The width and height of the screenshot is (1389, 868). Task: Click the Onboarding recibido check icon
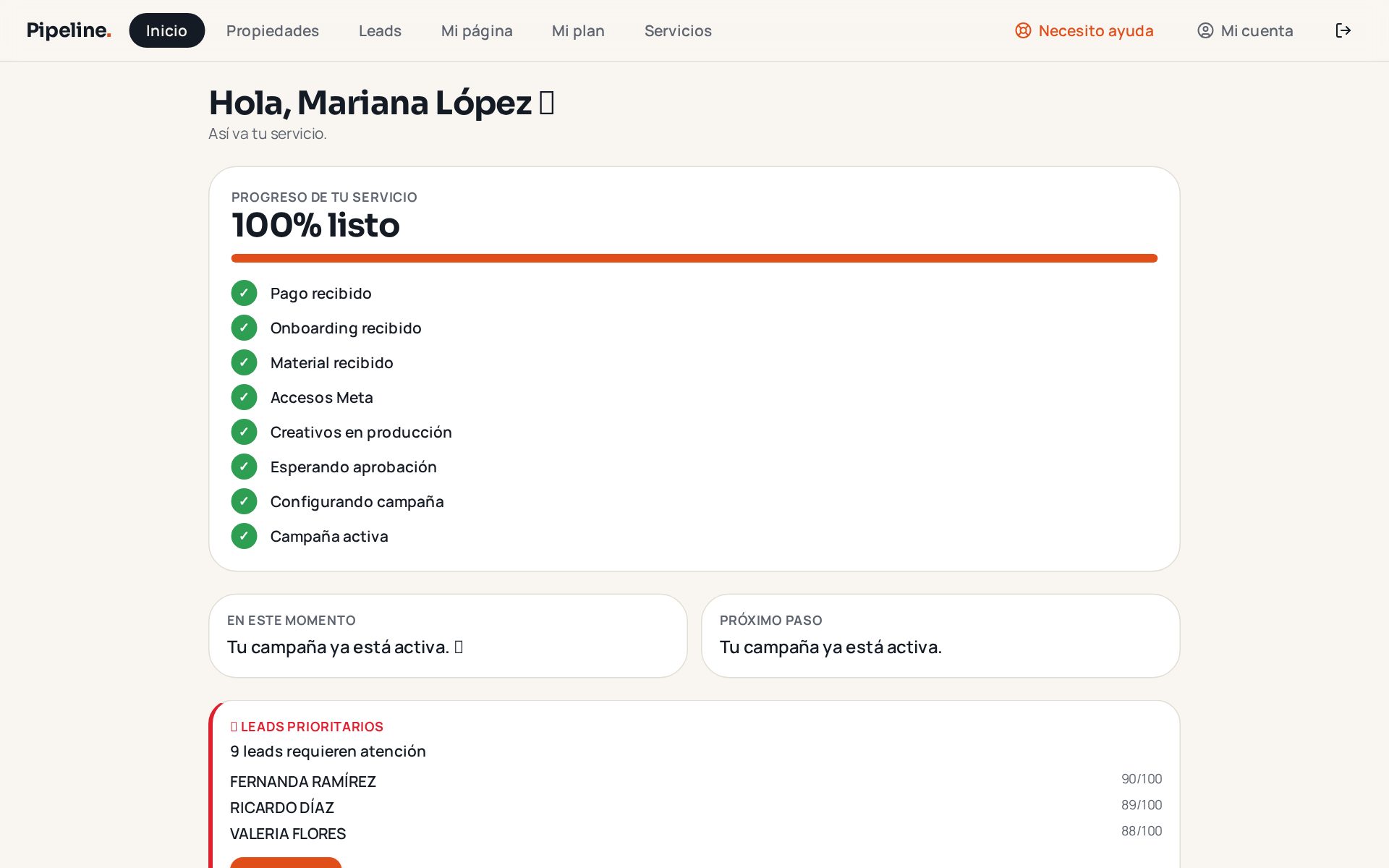[x=244, y=328]
